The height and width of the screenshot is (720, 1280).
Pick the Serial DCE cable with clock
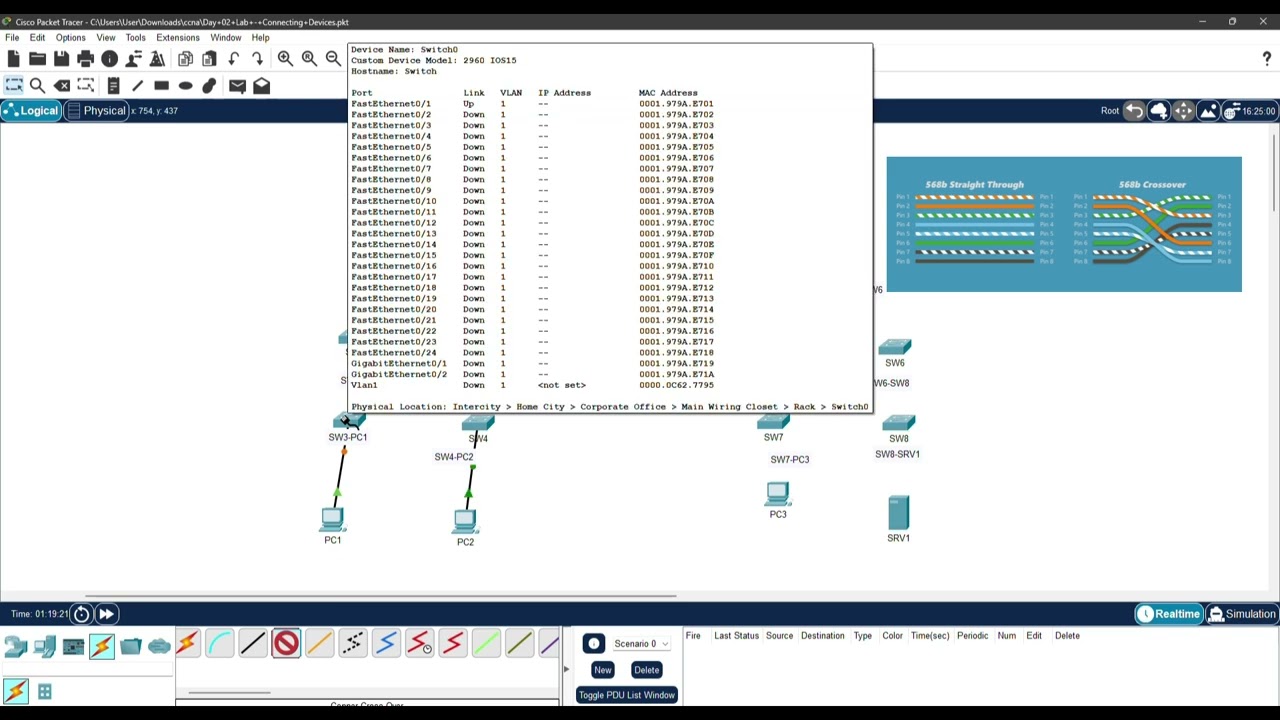[419, 643]
